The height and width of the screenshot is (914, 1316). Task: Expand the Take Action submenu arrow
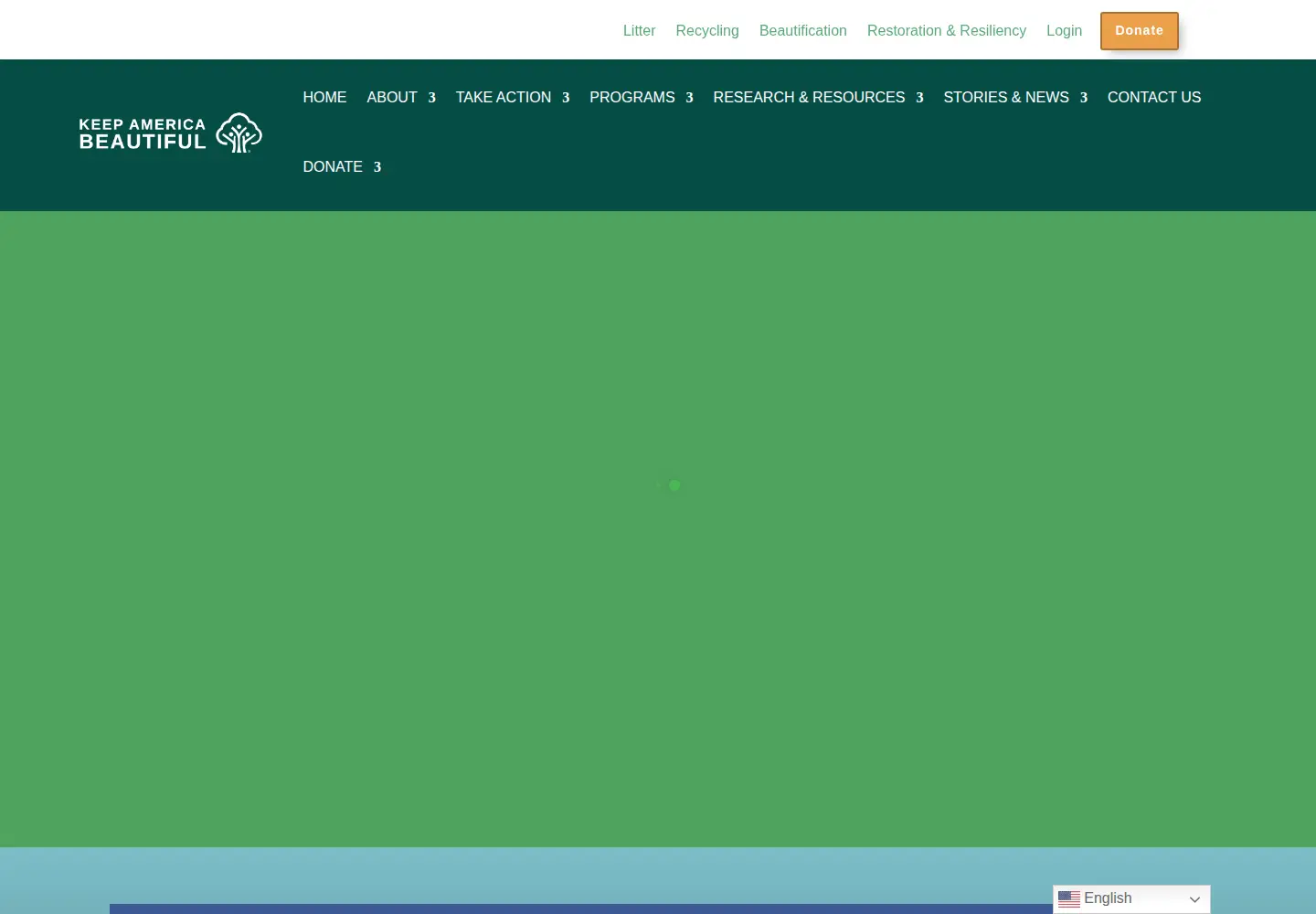[566, 98]
